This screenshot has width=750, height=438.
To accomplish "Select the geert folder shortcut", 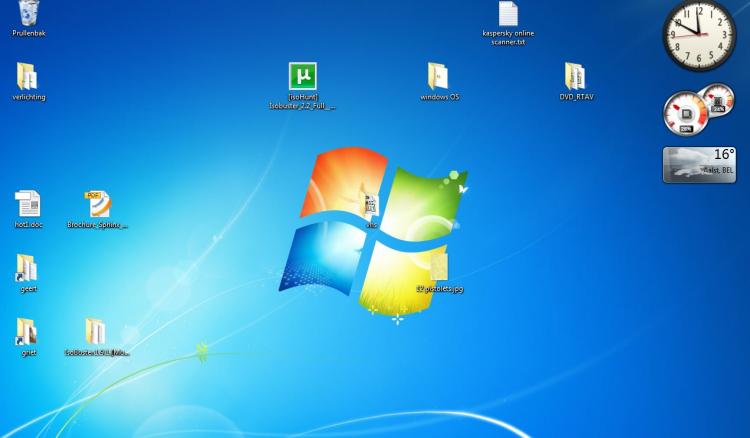I will pyautogui.click(x=27, y=268).
